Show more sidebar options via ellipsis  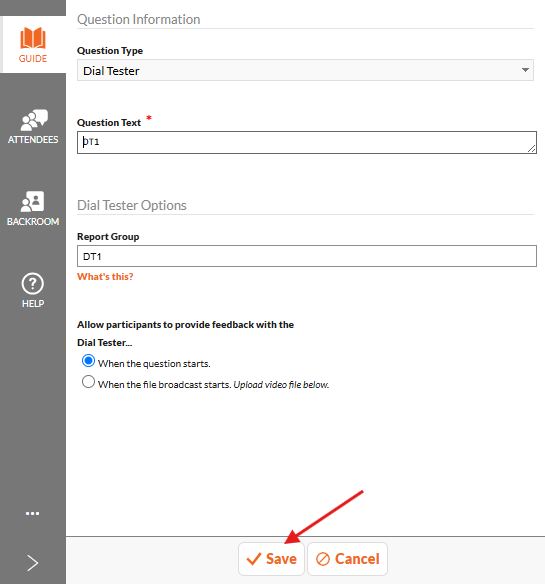(x=32, y=514)
